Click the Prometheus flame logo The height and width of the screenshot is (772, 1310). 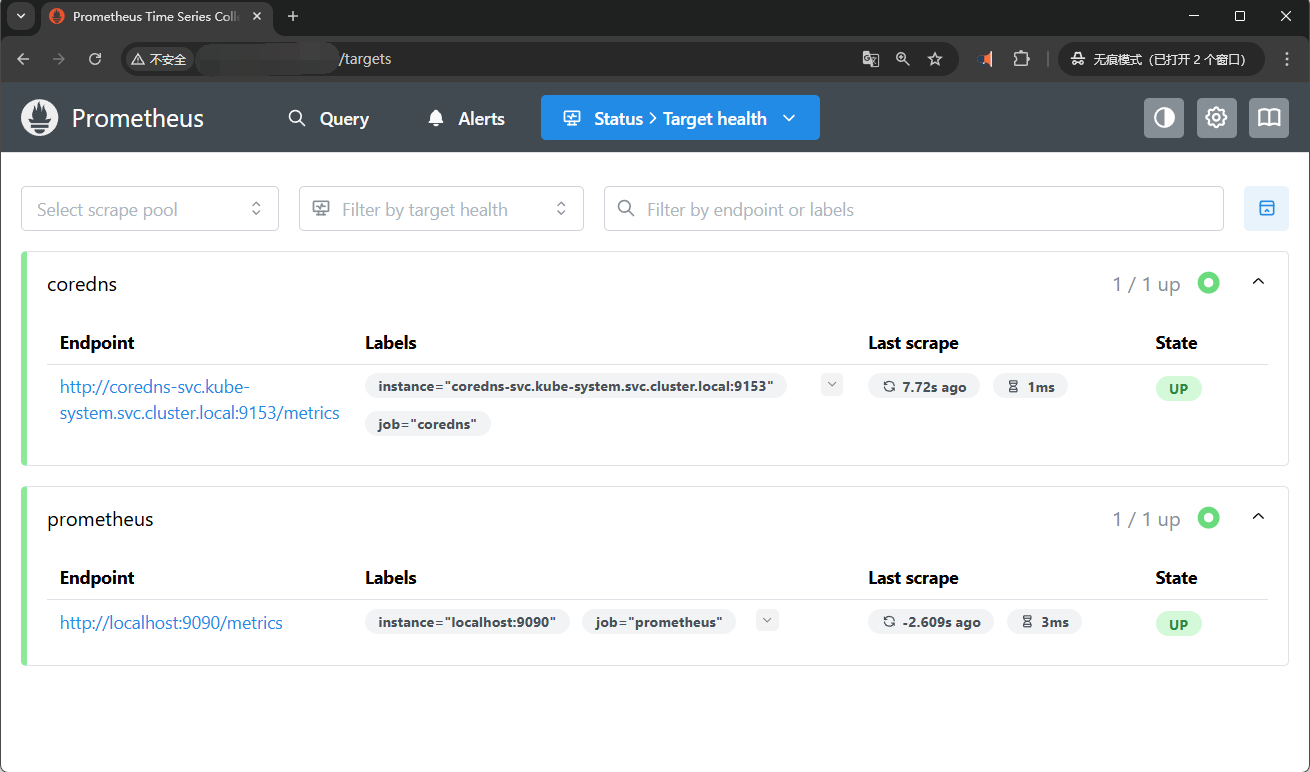point(40,118)
